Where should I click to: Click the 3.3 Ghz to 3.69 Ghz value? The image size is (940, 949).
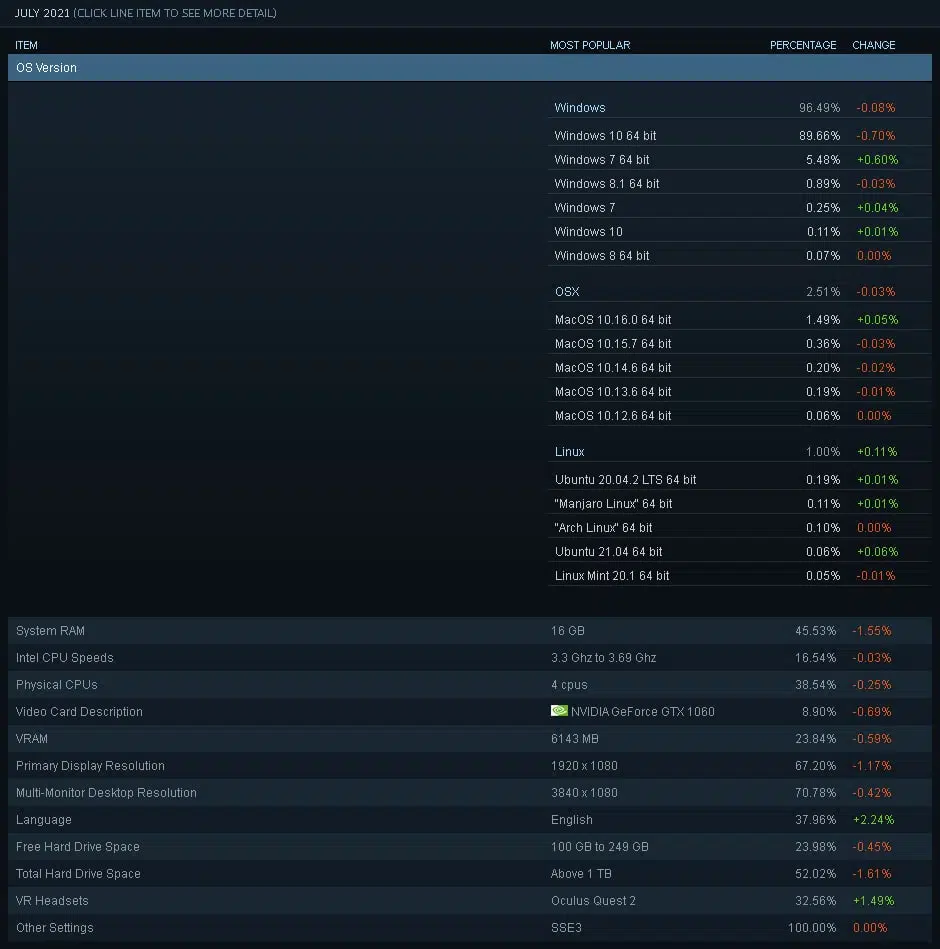click(603, 658)
